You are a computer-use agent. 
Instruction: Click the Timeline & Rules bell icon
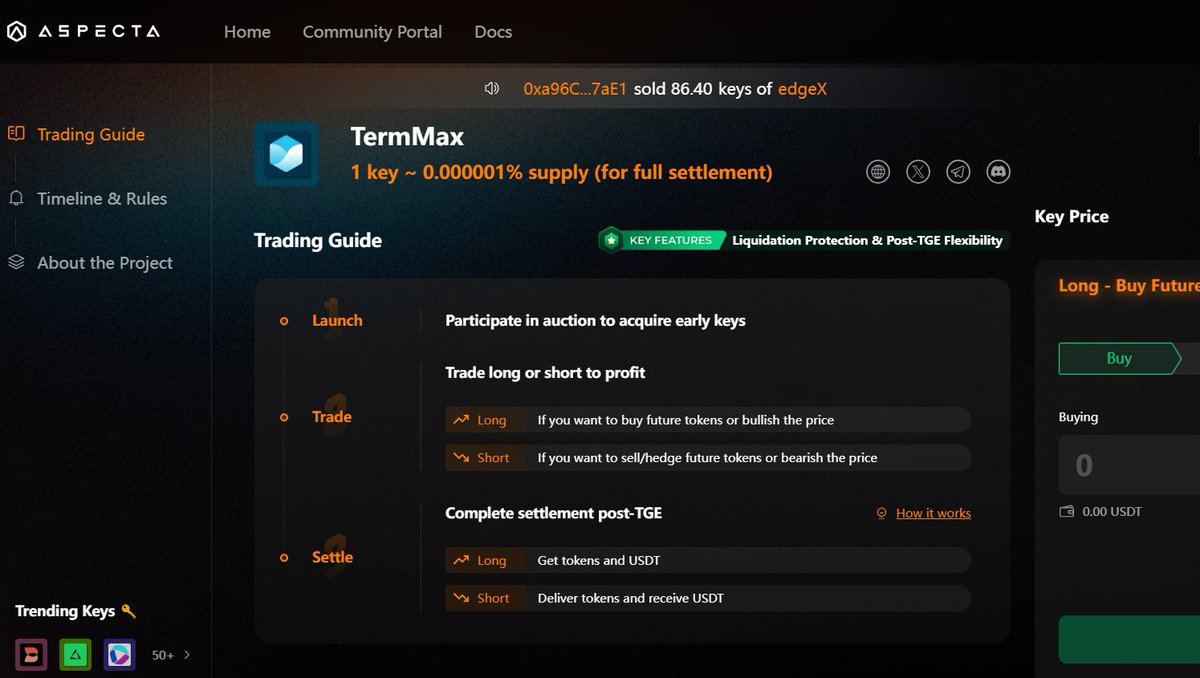16,198
